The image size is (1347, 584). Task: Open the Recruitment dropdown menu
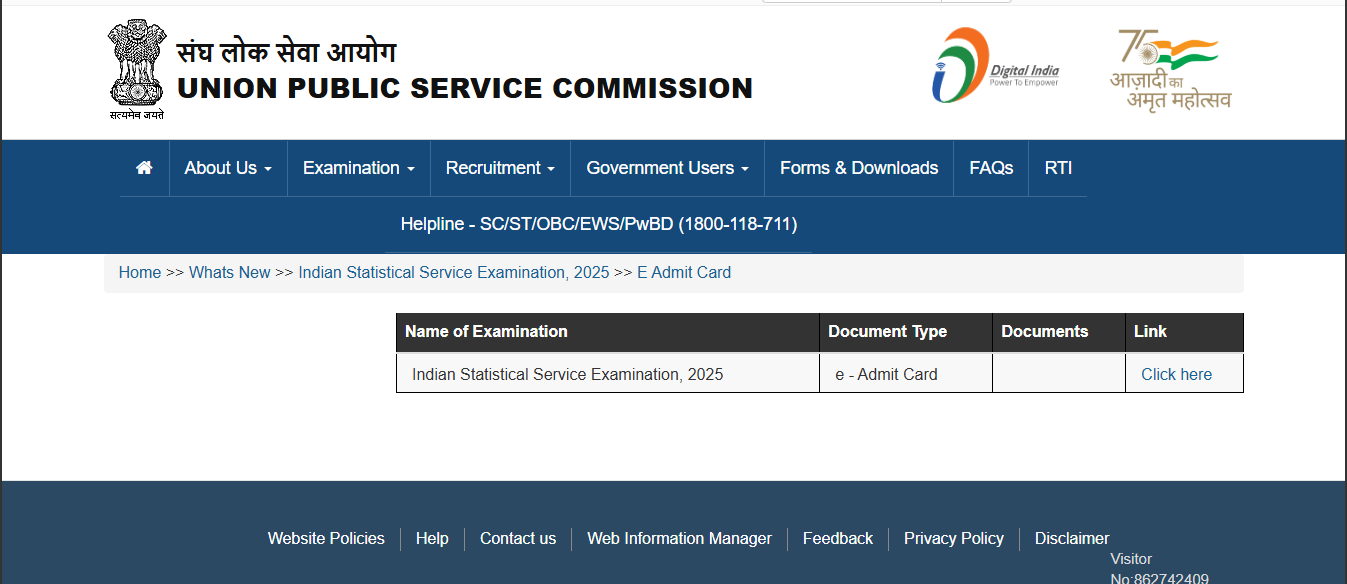tap(500, 168)
